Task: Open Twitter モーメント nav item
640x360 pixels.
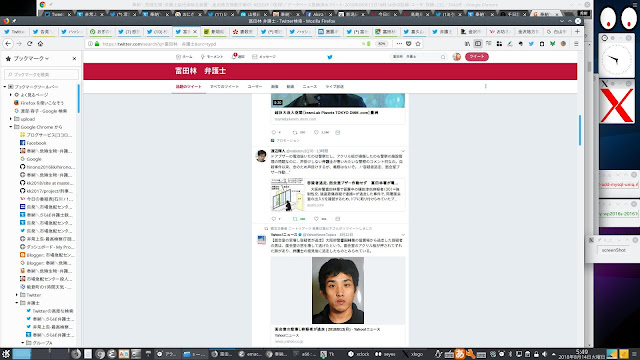Action: (x=212, y=57)
